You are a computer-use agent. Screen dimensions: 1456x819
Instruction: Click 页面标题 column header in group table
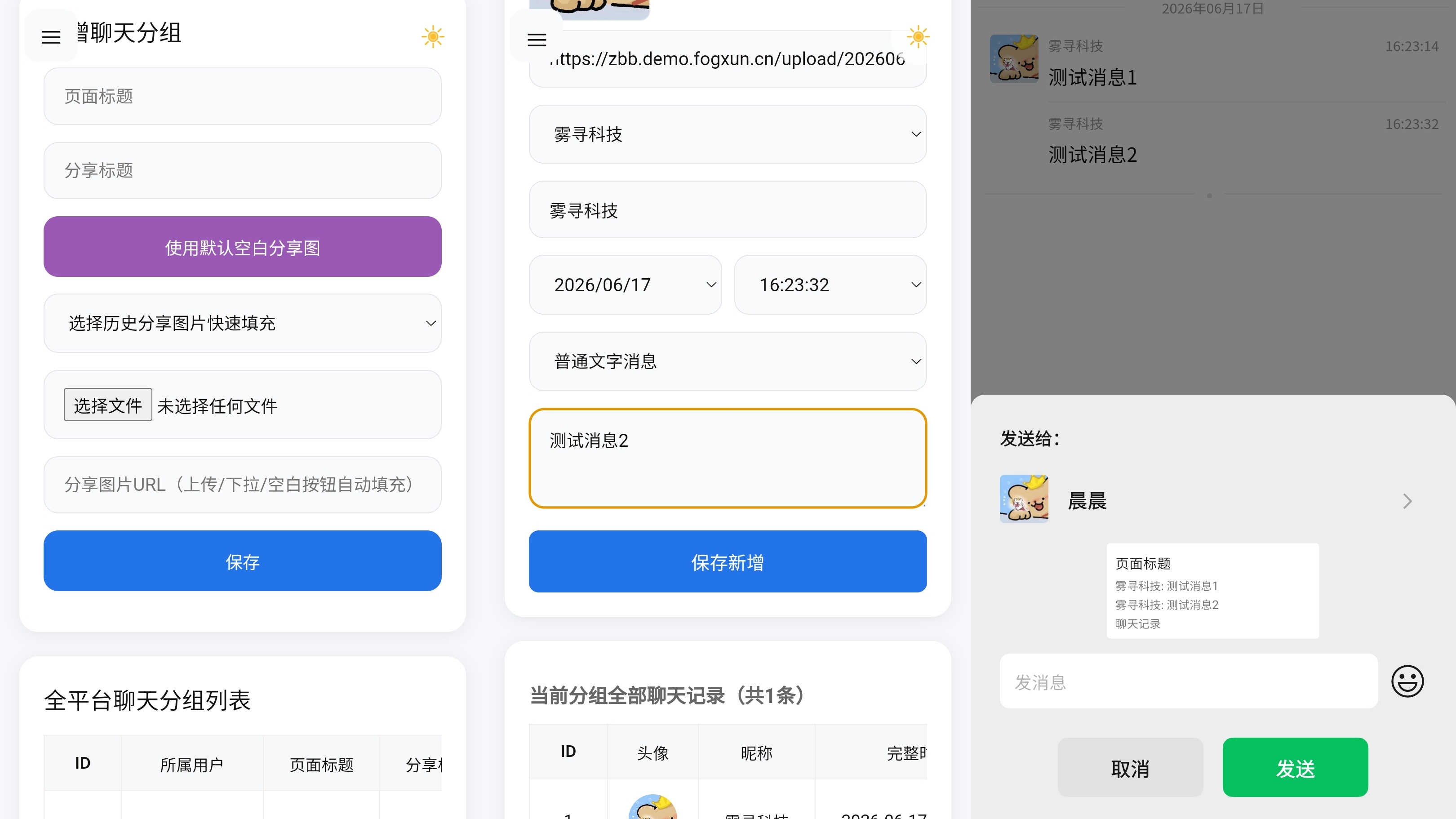point(322,765)
